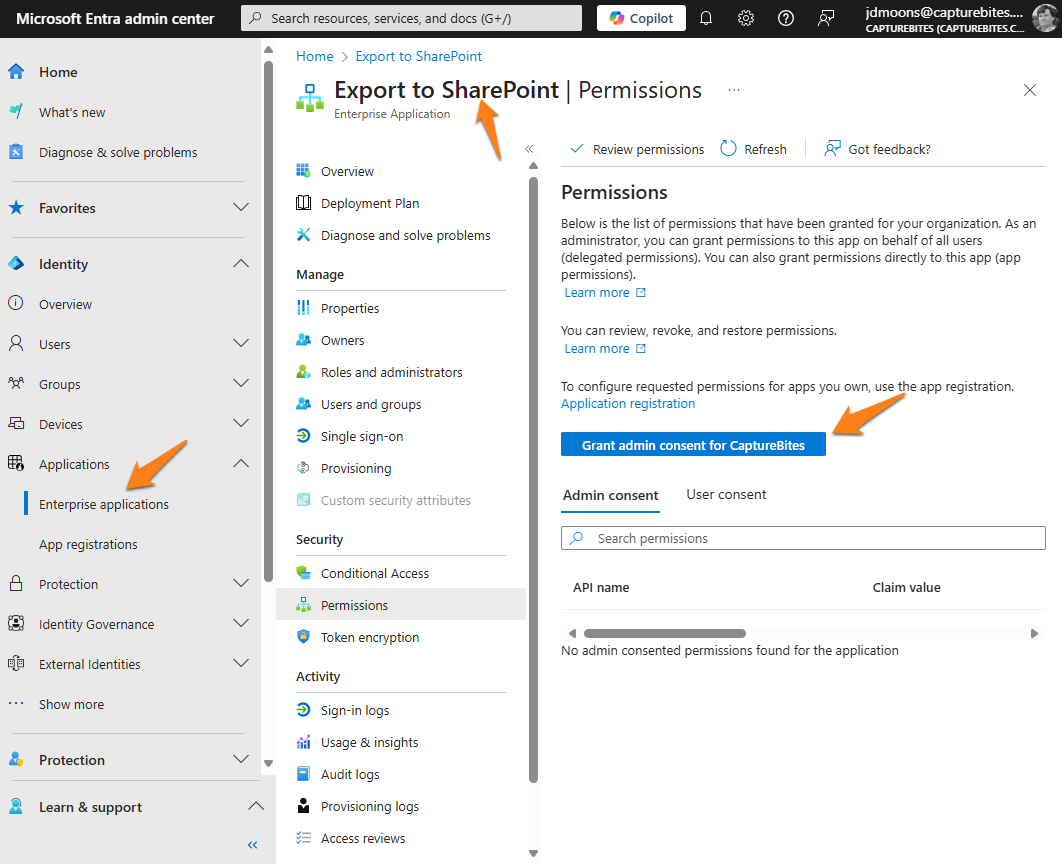This screenshot has height=864, width=1062.
Task: Click the Groups icon in sidebar
Action: click(16, 383)
